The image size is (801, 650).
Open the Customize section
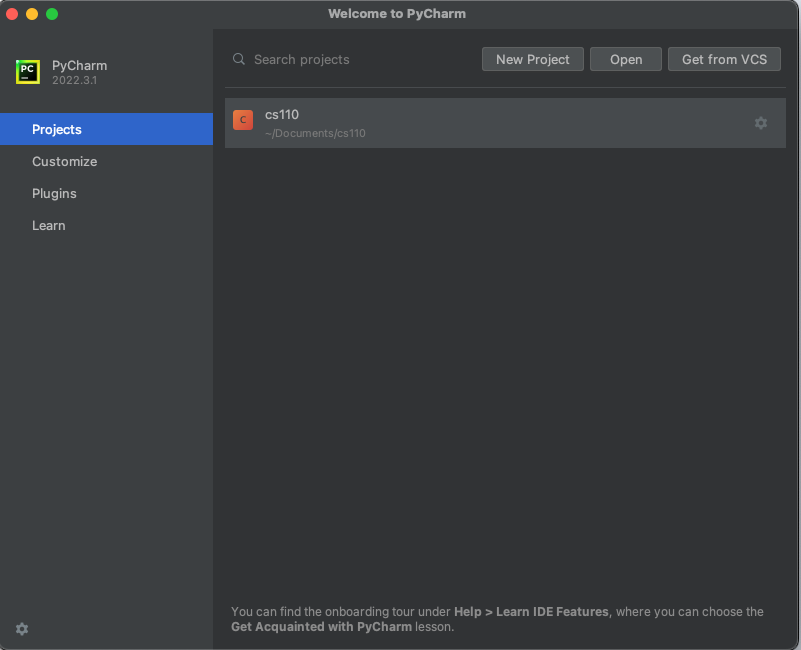point(64,161)
